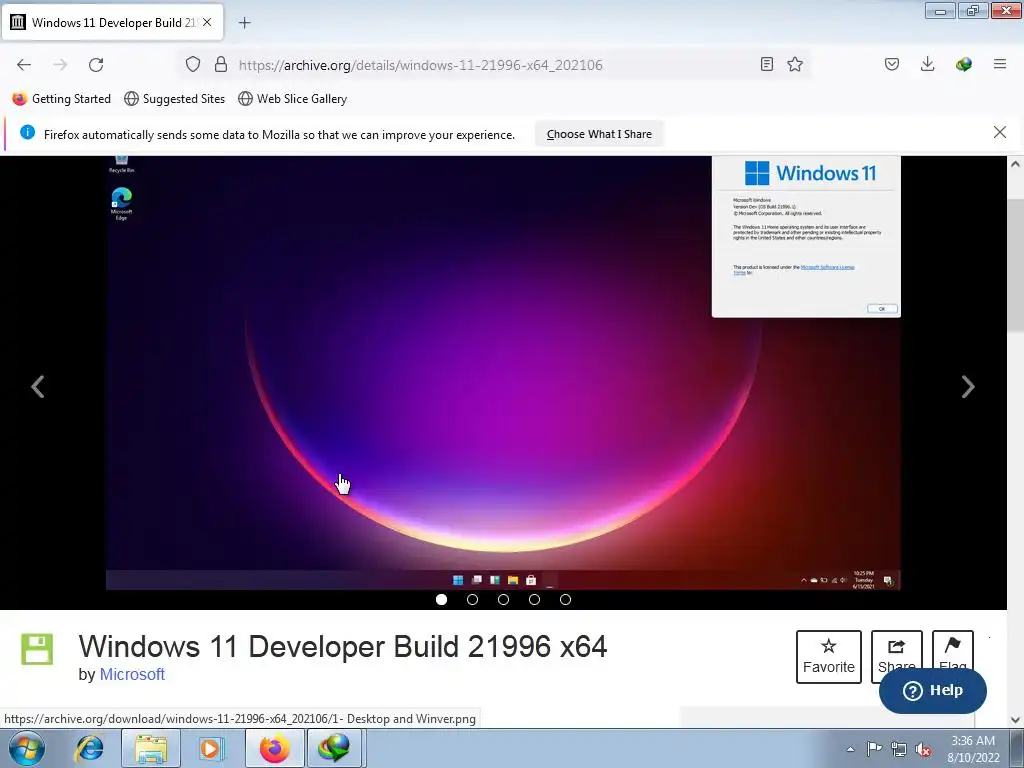Switch to Firefox taskbar button
Image resolution: width=1024 pixels, height=768 pixels.
tap(274, 748)
